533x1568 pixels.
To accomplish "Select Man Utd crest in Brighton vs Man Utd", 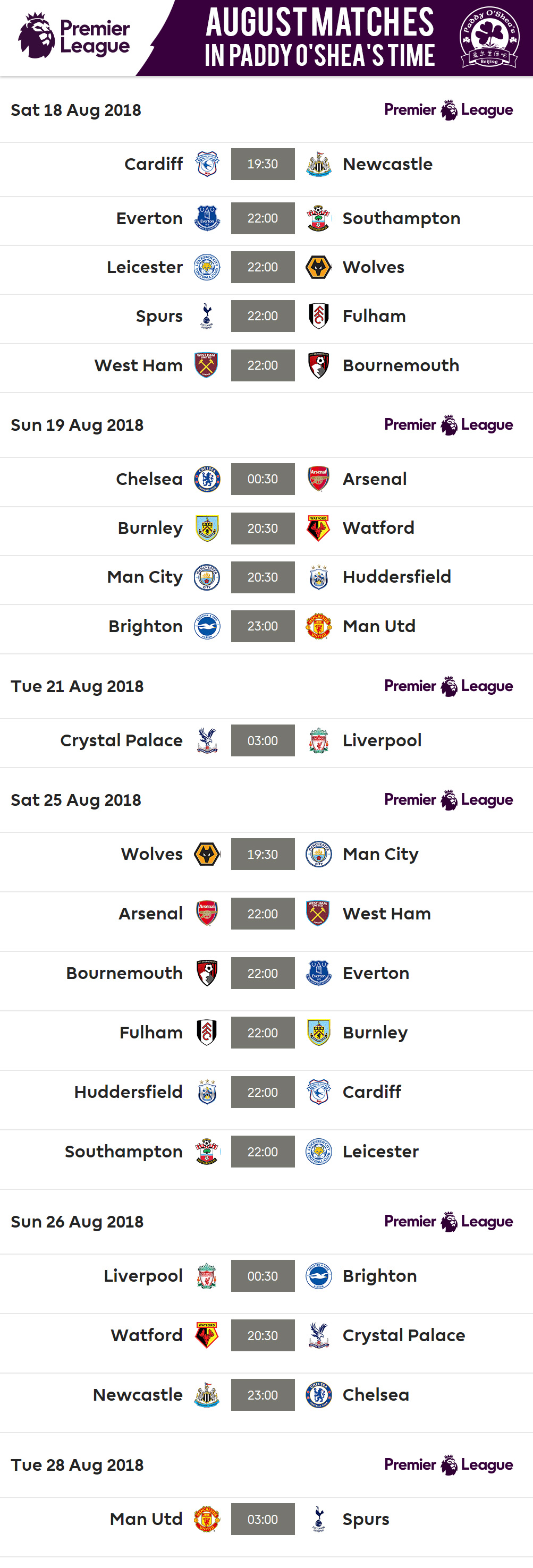I will (x=318, y=626).
